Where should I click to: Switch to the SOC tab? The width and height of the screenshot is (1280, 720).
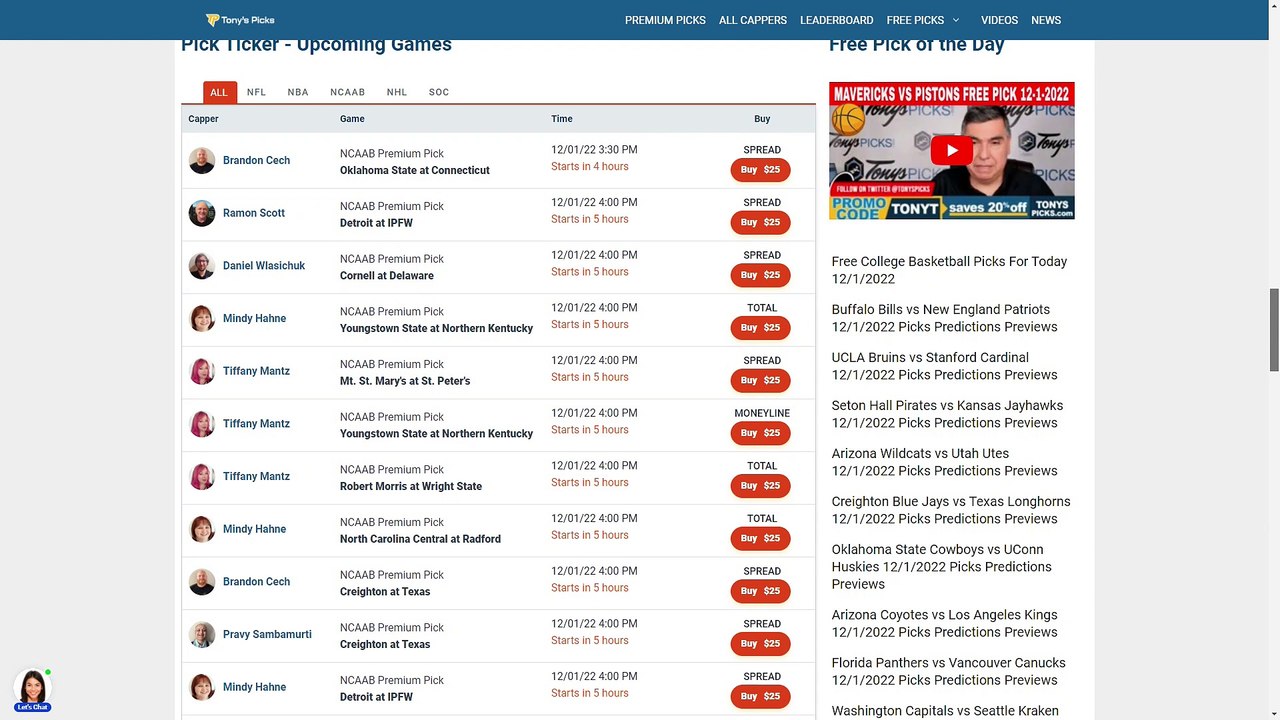point(439,92)
